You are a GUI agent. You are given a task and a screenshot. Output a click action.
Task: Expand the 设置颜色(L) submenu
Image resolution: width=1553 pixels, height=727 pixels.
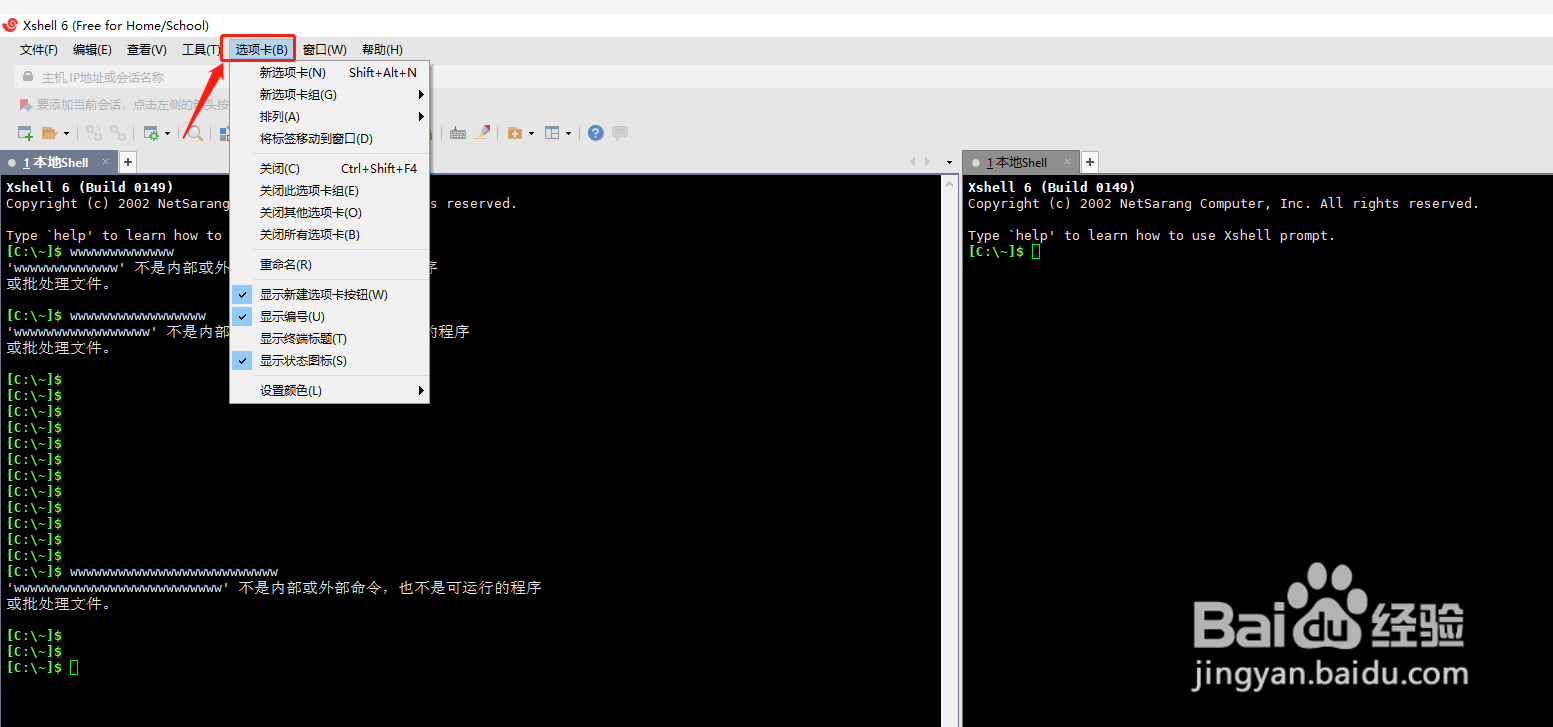coord(329,390)
